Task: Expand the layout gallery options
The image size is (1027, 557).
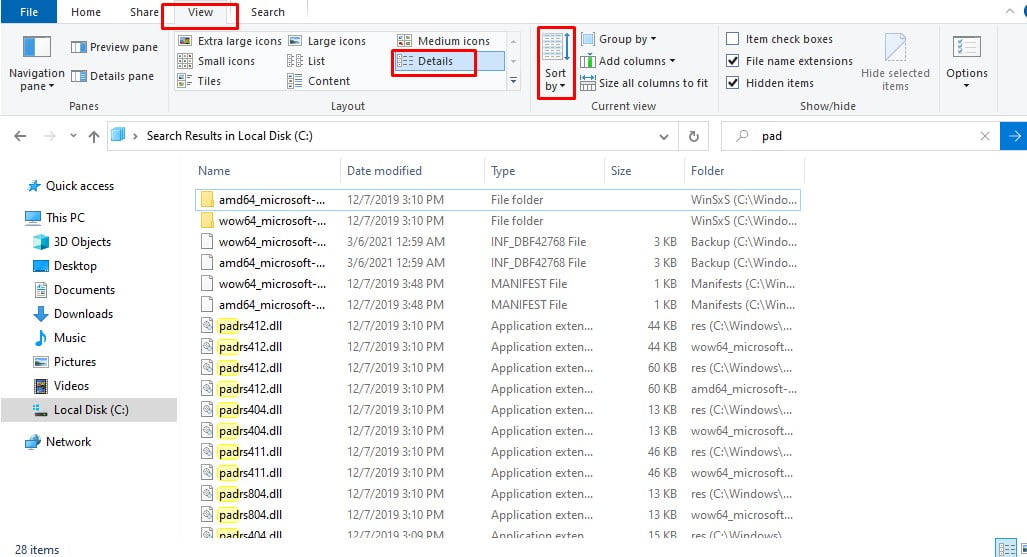Action: (514, 81)
